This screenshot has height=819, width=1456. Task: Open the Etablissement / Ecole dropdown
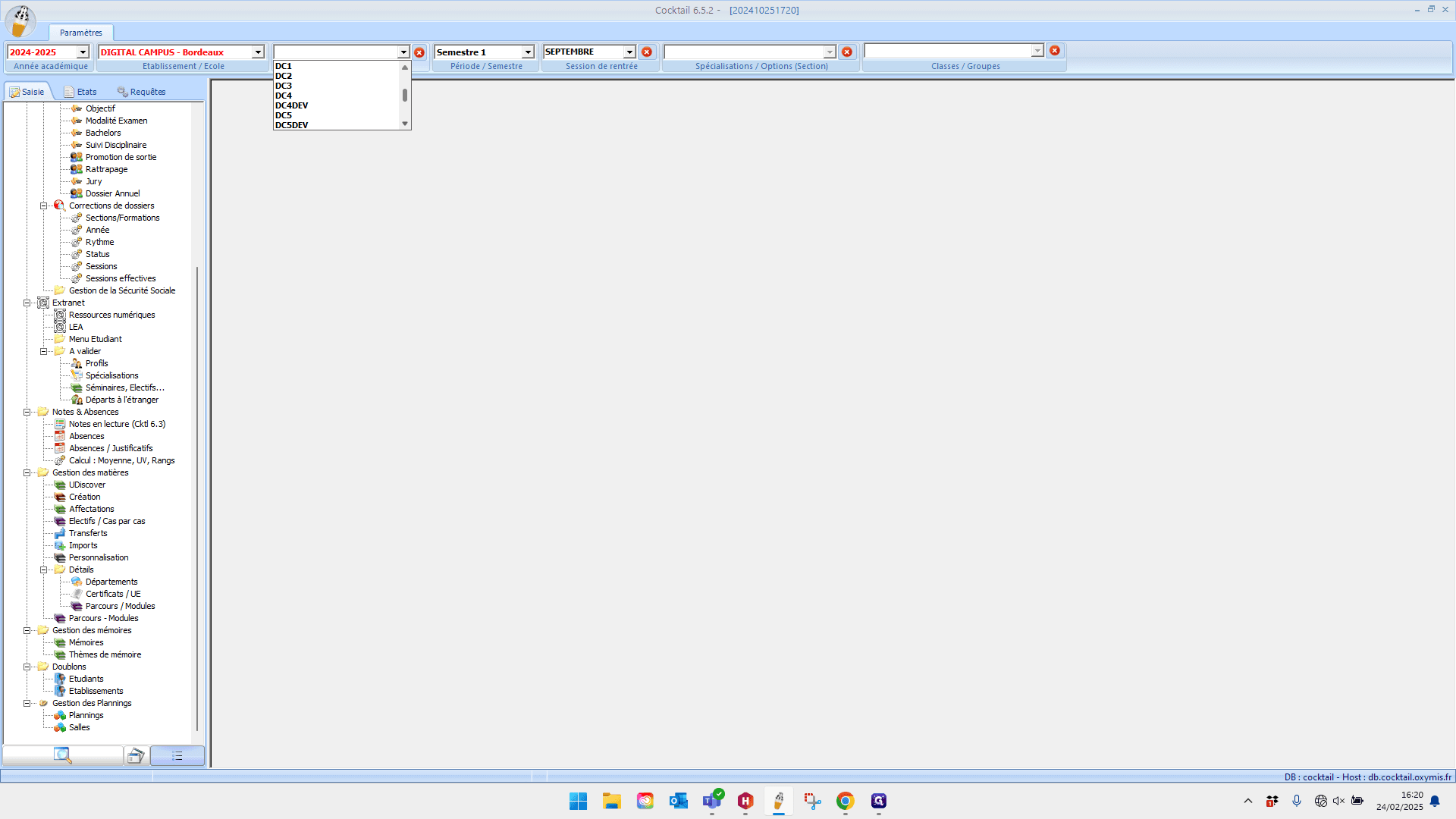click(x=258, y=52)
